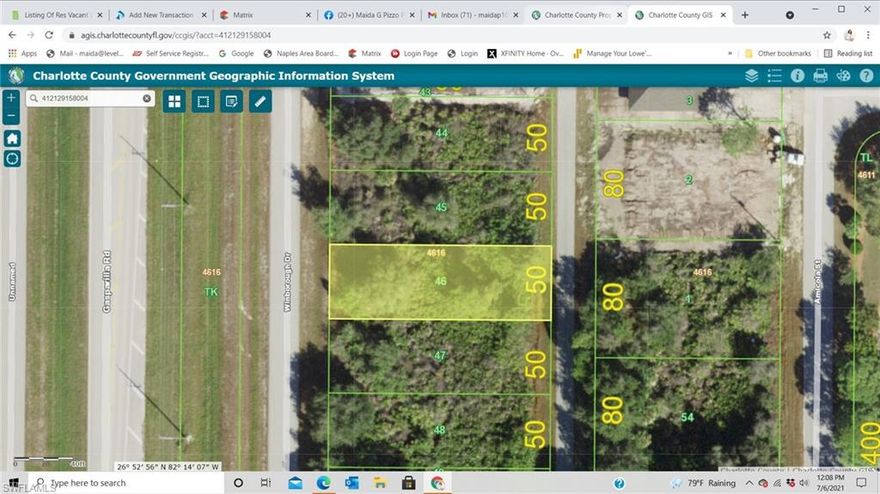Image resolution: width=880 pixels, height=494 pixels.
Task: Go forward in browser history
Action: 30,35
